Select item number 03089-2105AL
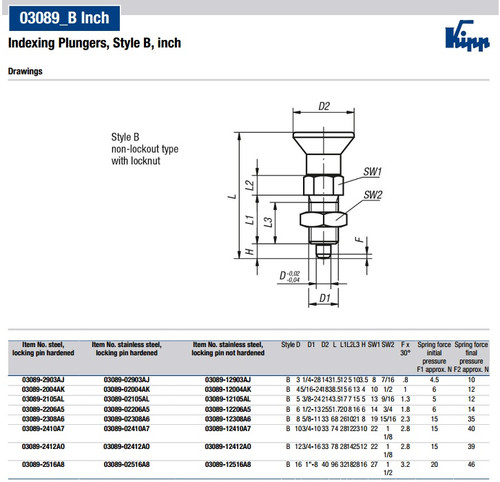Screen dimensions: 500x482 (43, 399)
